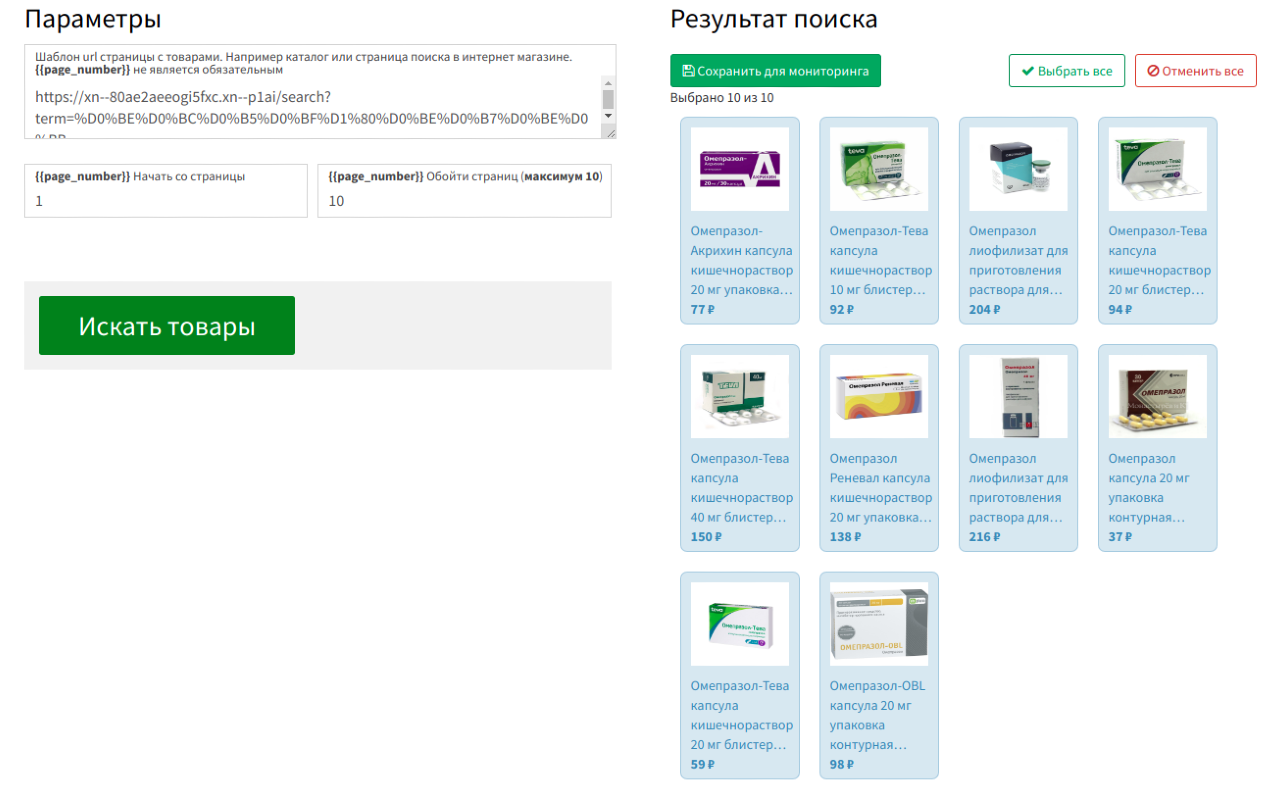Click the Выбрано 10 из 10 status text
1280x800 pixels.
(722, 98)
